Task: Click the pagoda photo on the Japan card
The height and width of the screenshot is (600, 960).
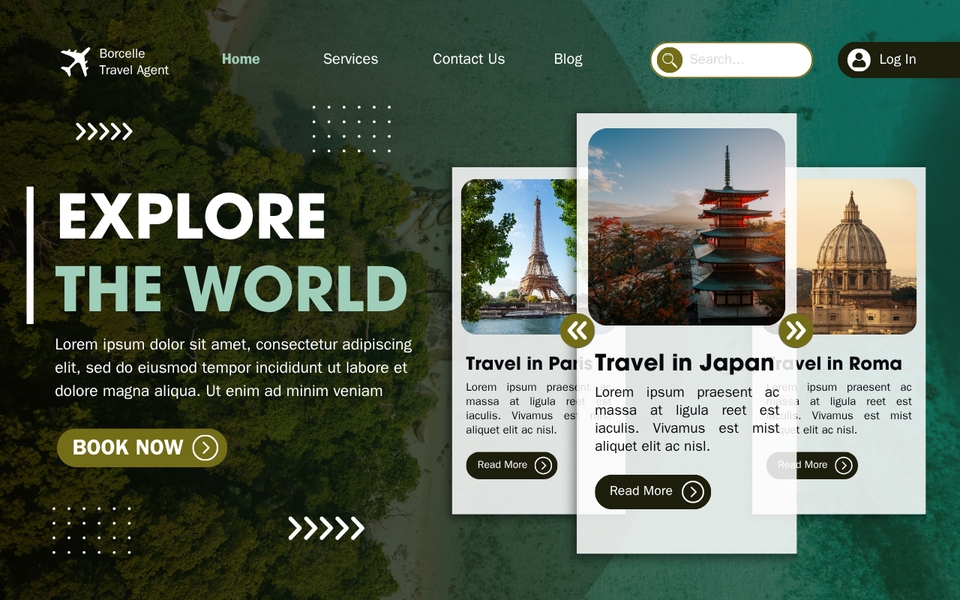Action: (686, 226)
